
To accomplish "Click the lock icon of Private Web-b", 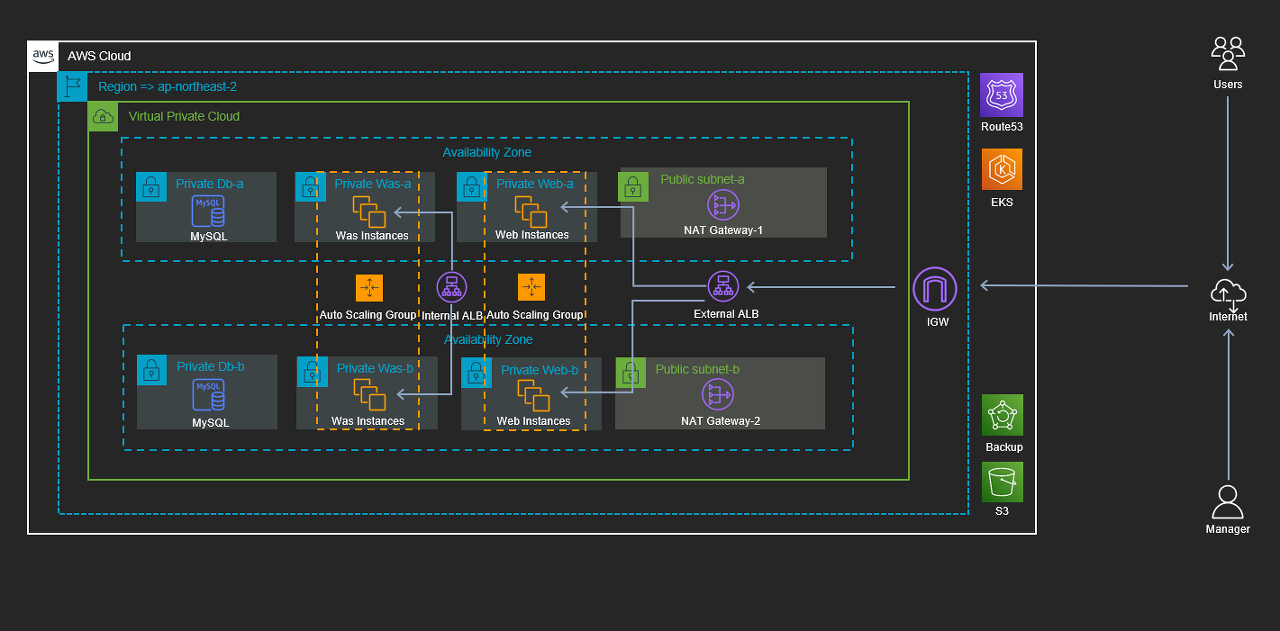I will click(476, 372).
